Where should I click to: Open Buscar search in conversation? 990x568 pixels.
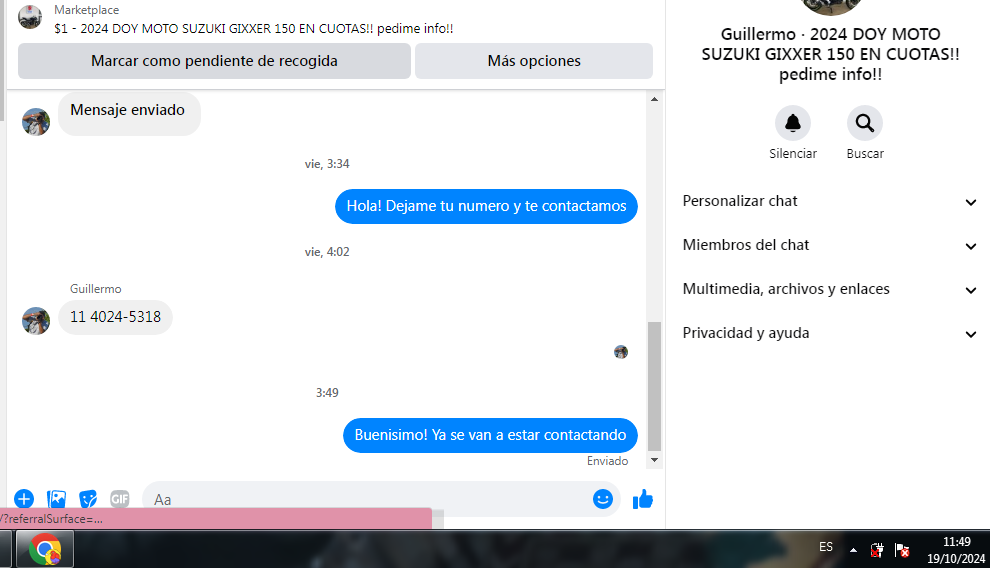pos(865,123)
